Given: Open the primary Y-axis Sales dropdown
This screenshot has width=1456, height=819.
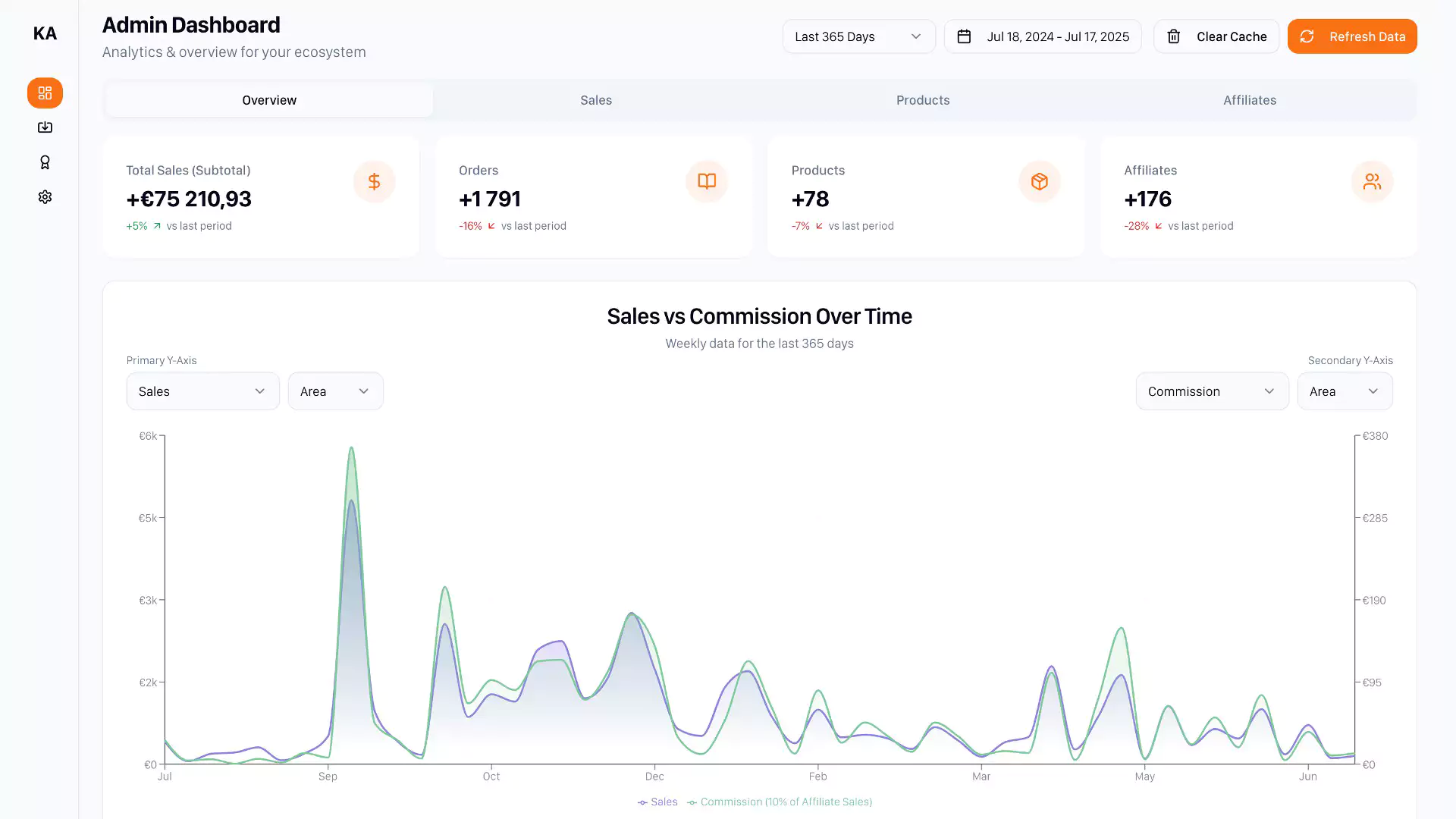Looking at the screenshot, I should pyautogui.click(x=202, y=391).
